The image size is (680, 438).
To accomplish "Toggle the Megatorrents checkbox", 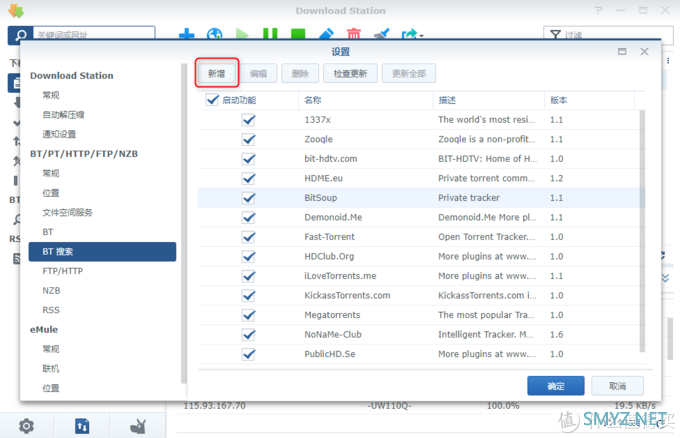I will [248, 315].
